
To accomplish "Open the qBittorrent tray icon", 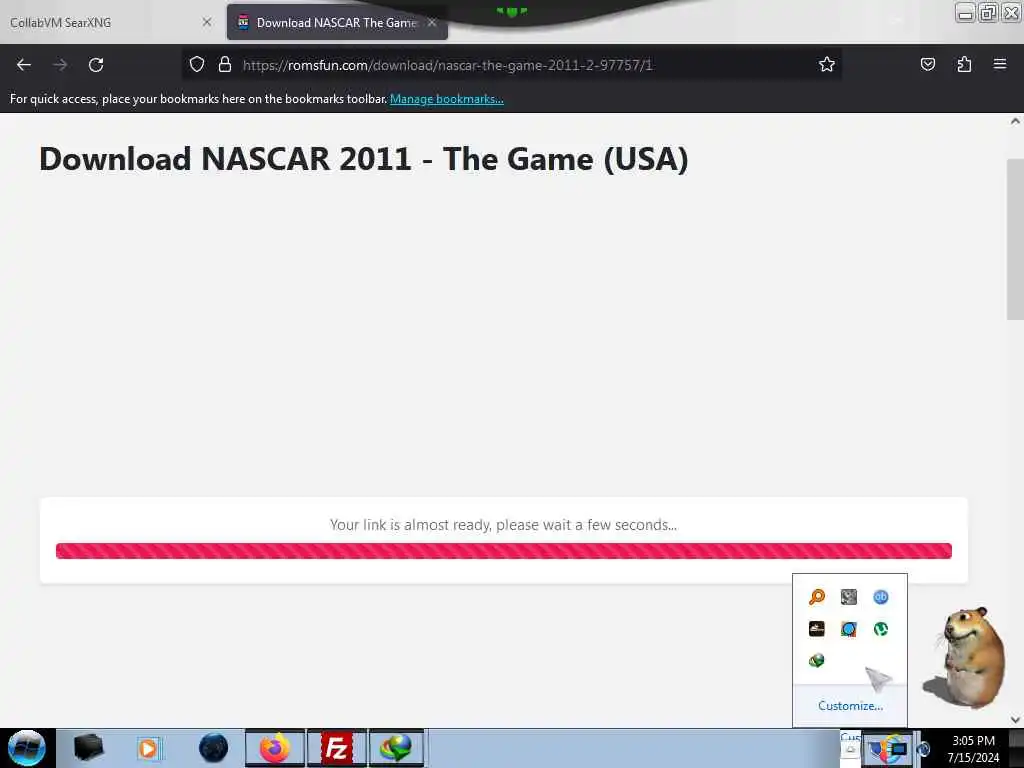I will [x=880, y=597].
